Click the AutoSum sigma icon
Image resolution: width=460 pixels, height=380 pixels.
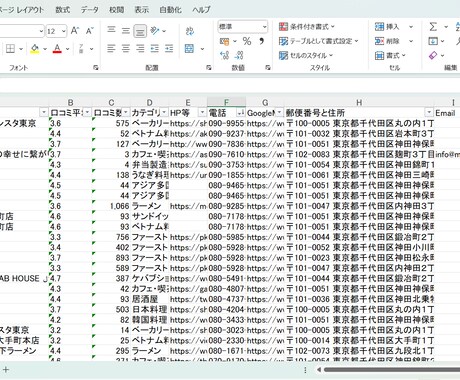pos(433,27)
